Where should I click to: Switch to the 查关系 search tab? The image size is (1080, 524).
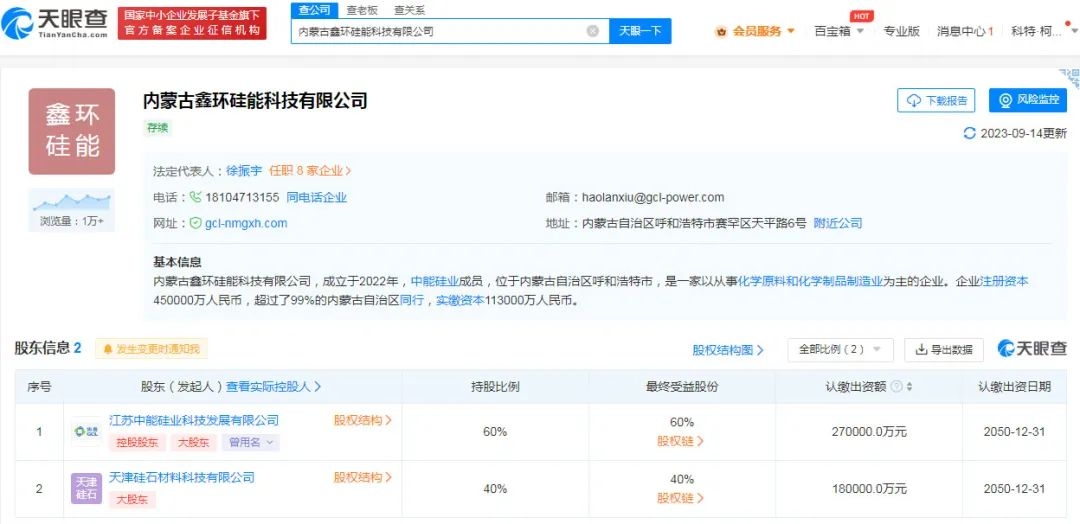pos(409,10)
